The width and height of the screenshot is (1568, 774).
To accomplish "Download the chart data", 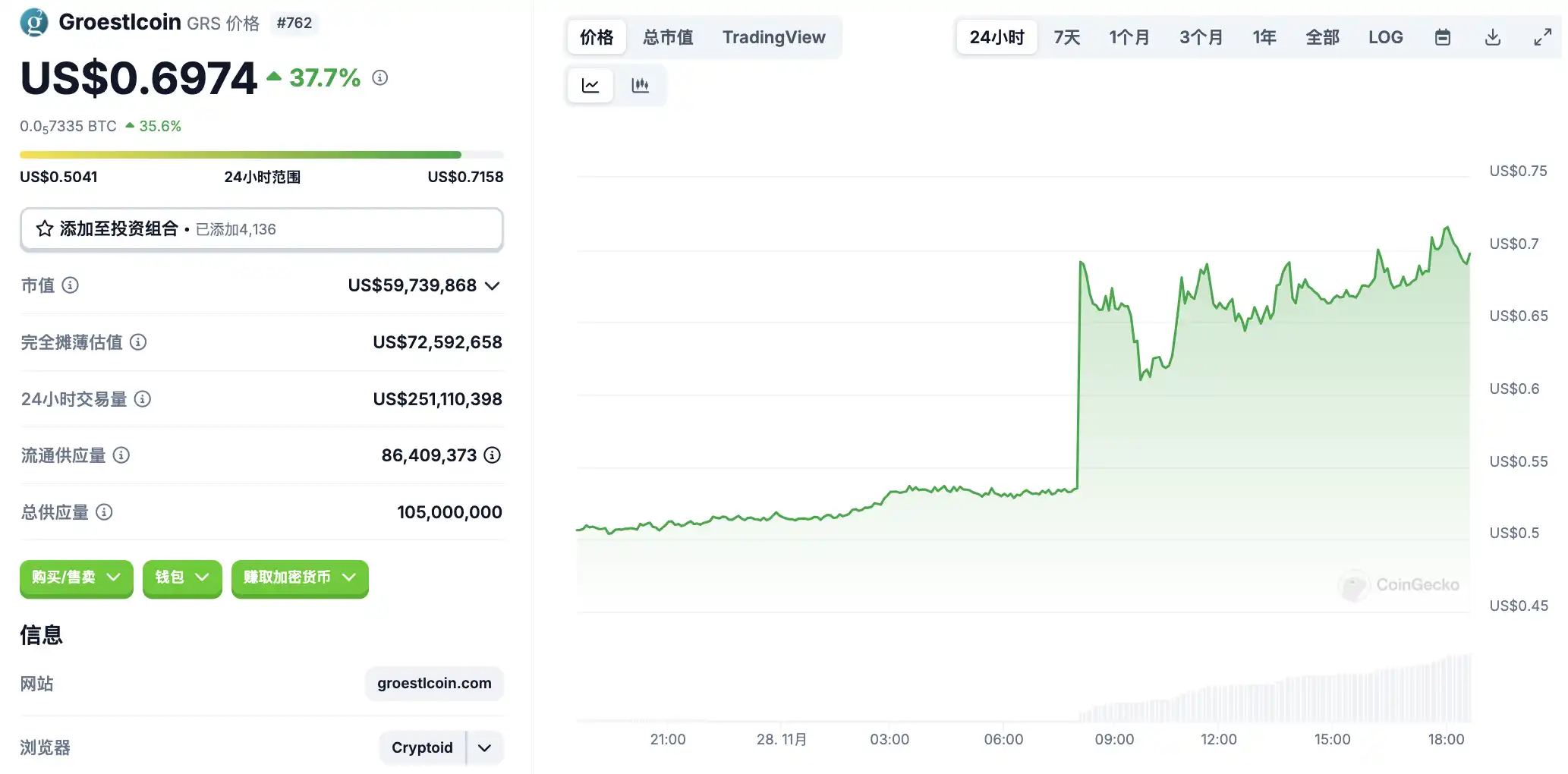I will tap(1492, 37).
